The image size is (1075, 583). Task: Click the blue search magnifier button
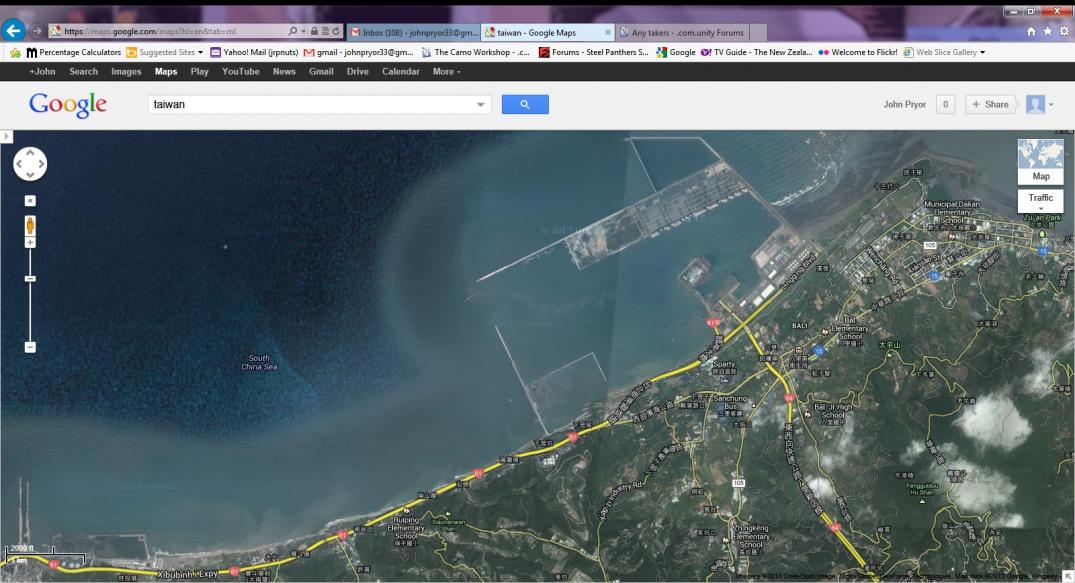coord(525,104)
